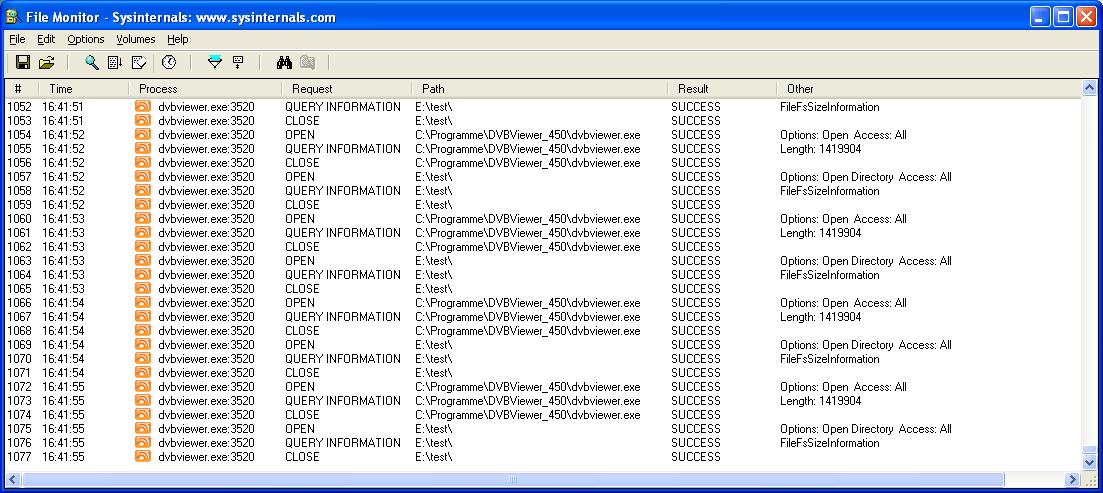Click 'FileFsSizeInformation' in row 1052
This screenshot has width=1103, height=493.
829,107
